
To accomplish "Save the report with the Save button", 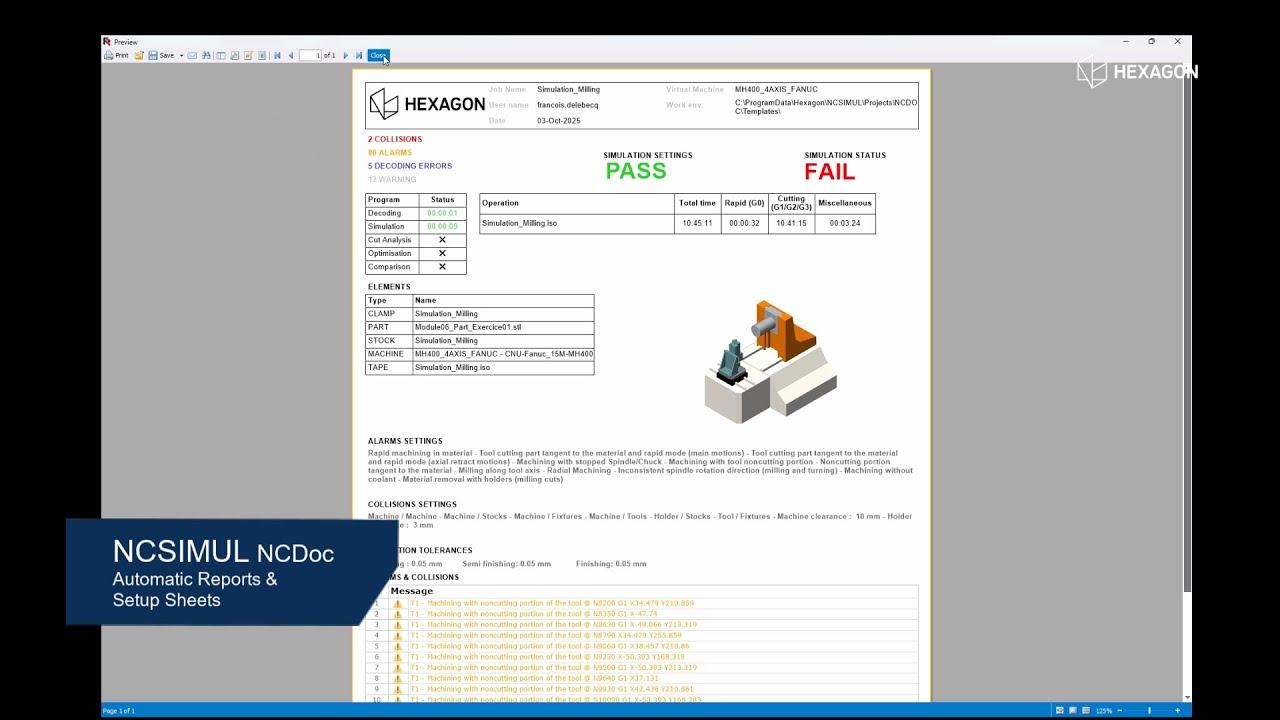I will tap(161, 55).
